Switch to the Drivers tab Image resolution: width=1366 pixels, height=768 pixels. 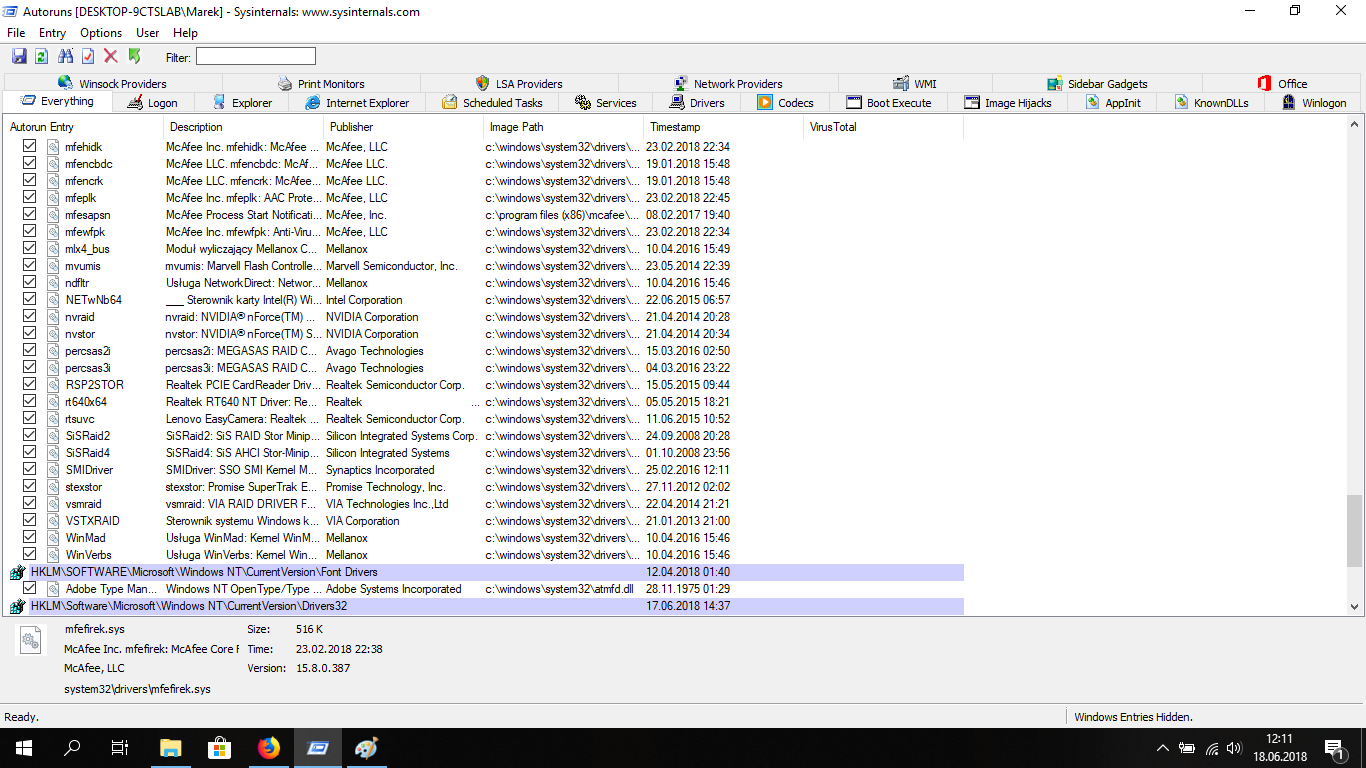click(697, 103)
